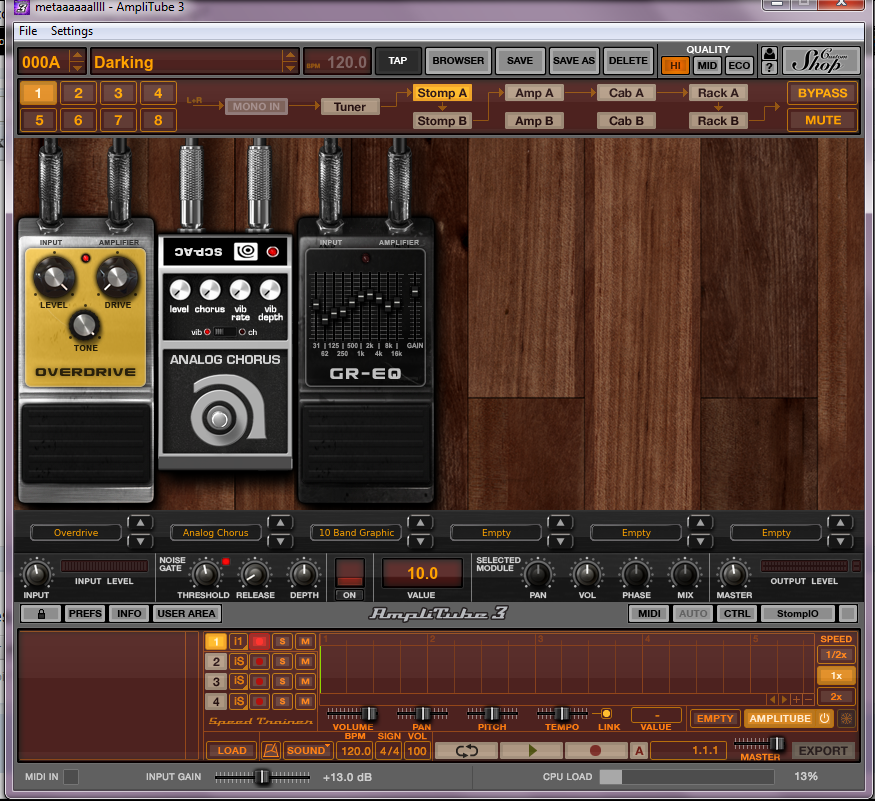This screenshot has width=875, height=801.
Task: Click the round Analog Chorus footswitch
Action: 219,418
